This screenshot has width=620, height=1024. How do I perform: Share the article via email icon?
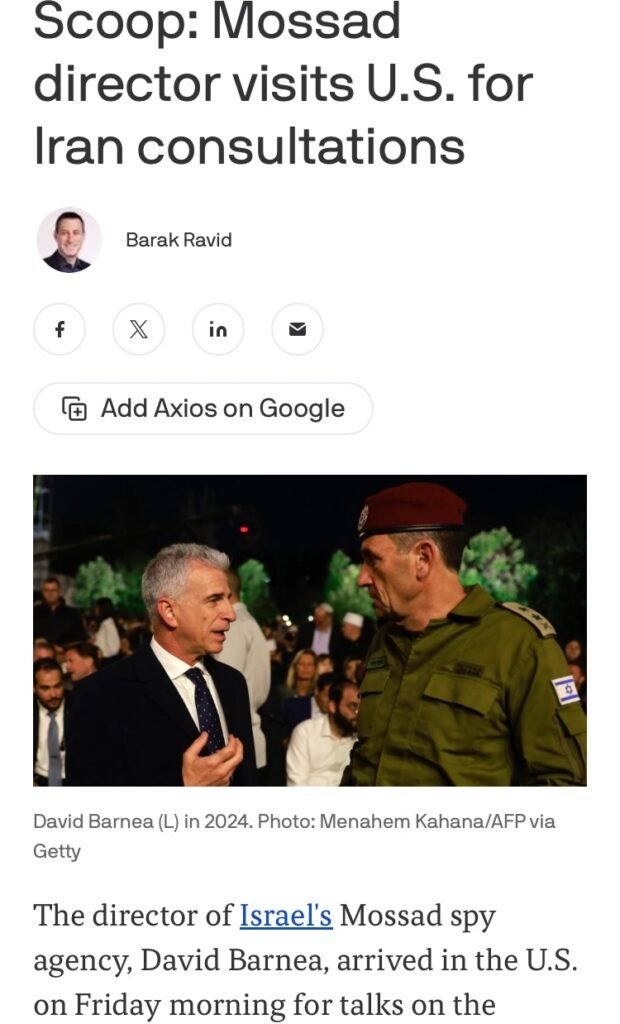pos(297,329)
